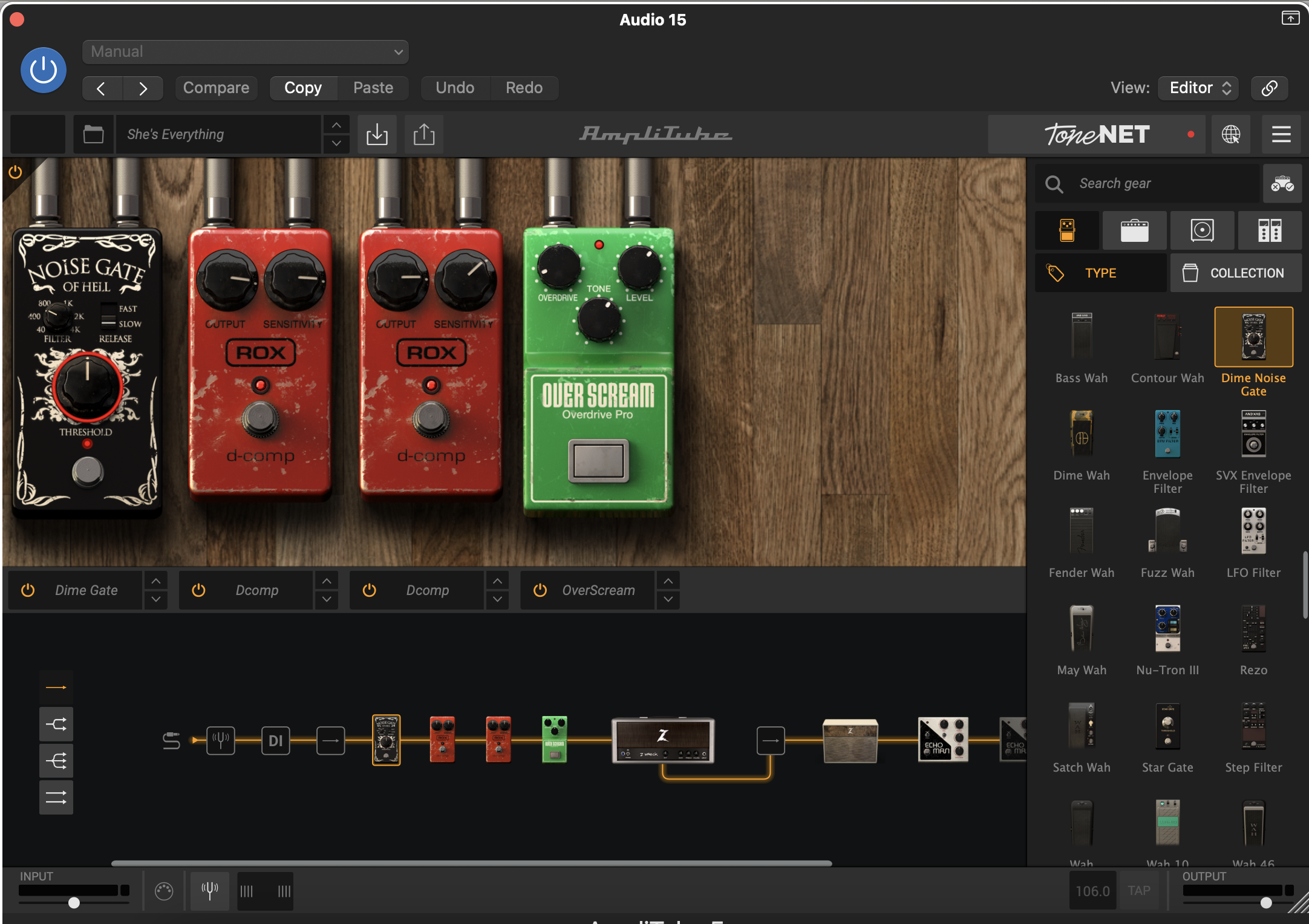Open ToneNET panel
Viewport: 1309px width, 924px height.
coord(1096,134)
